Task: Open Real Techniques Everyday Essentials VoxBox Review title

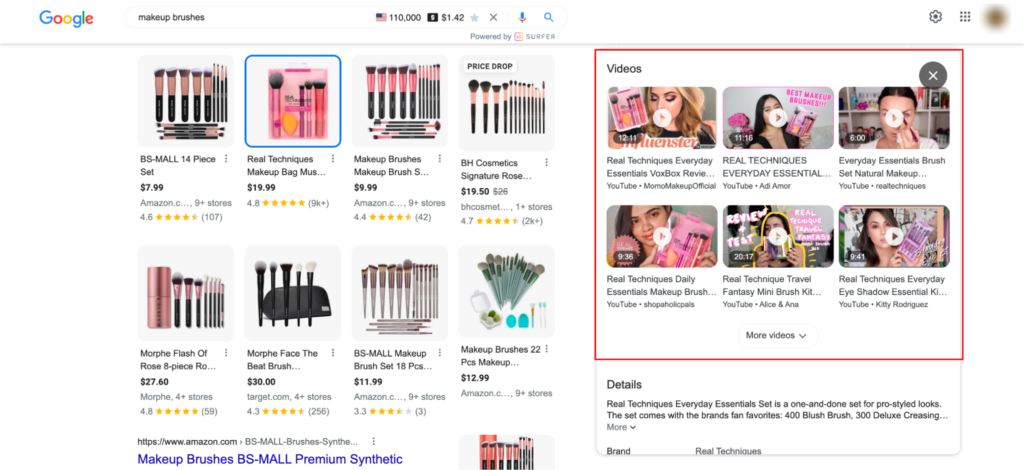Action: click(661, 167)
